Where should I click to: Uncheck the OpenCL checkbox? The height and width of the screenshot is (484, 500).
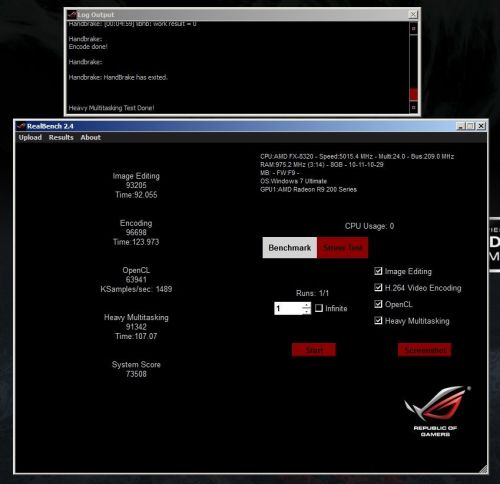[x=378, y=304]
